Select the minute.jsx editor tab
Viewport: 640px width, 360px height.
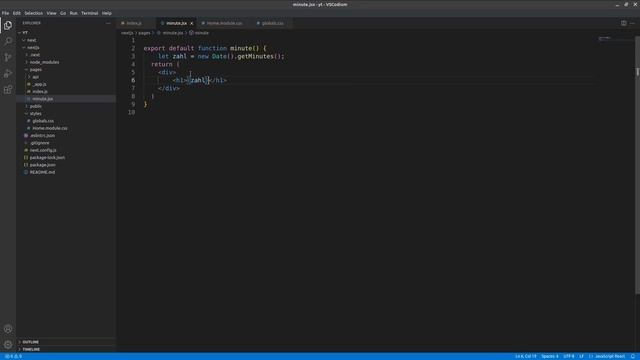click(176, 23)
